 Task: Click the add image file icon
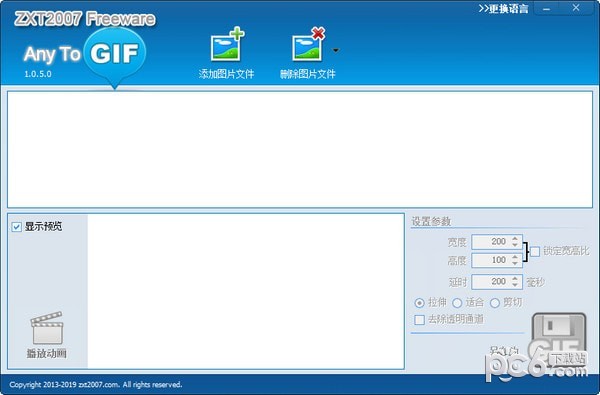coord(227,44)
